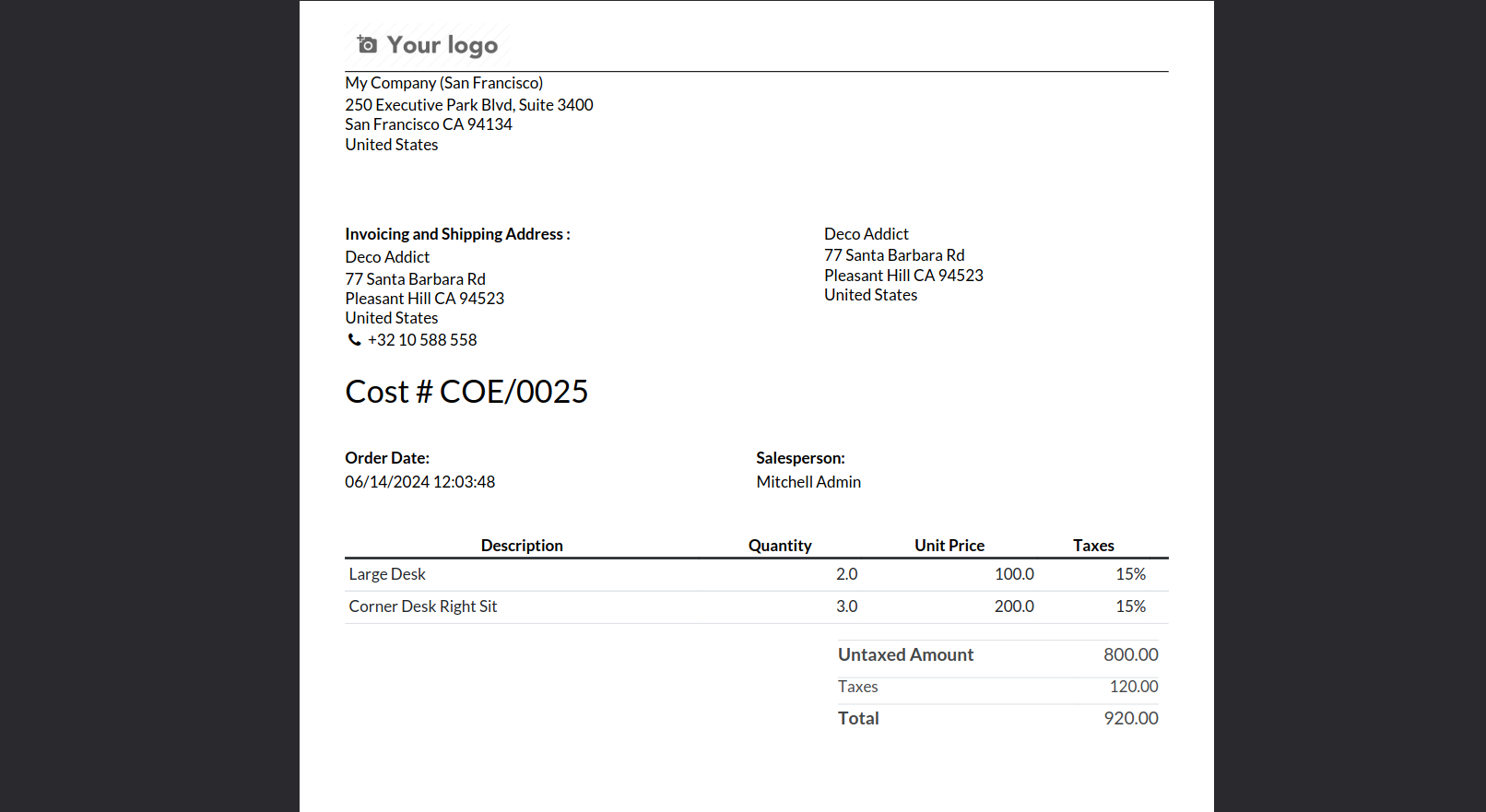Screen dimensions: 1486x812
Task: Click the 'Unit Price' column header
Action: click(x=949, y=546)
